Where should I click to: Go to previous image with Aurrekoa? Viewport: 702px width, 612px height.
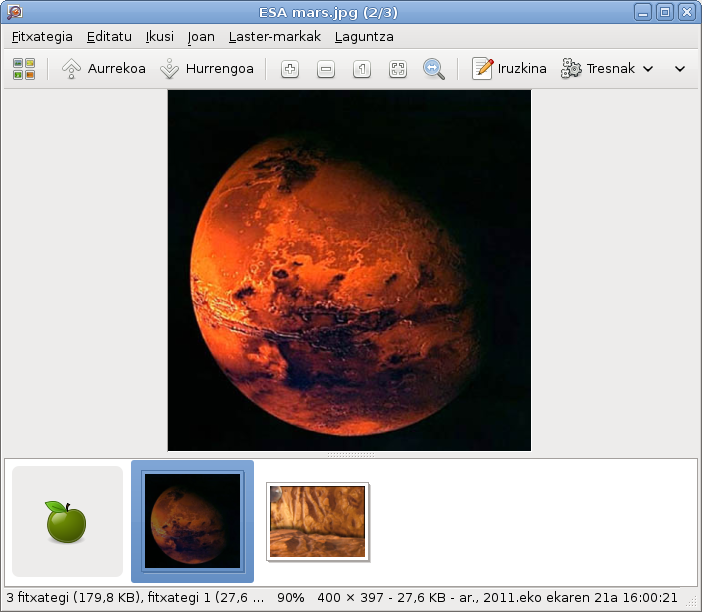coord(104,69)
